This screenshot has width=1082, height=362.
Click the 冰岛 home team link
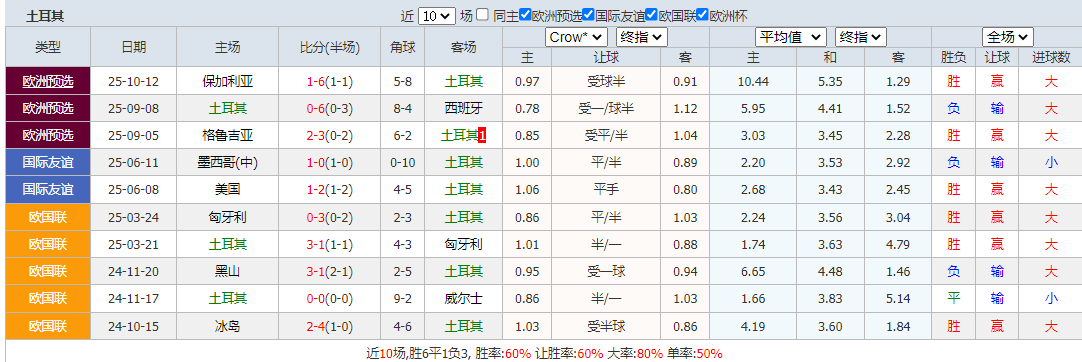coord(228,325)
